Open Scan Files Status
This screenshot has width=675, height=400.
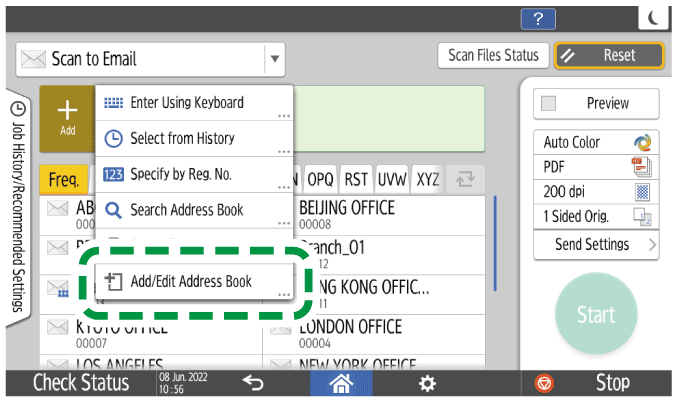492,56
